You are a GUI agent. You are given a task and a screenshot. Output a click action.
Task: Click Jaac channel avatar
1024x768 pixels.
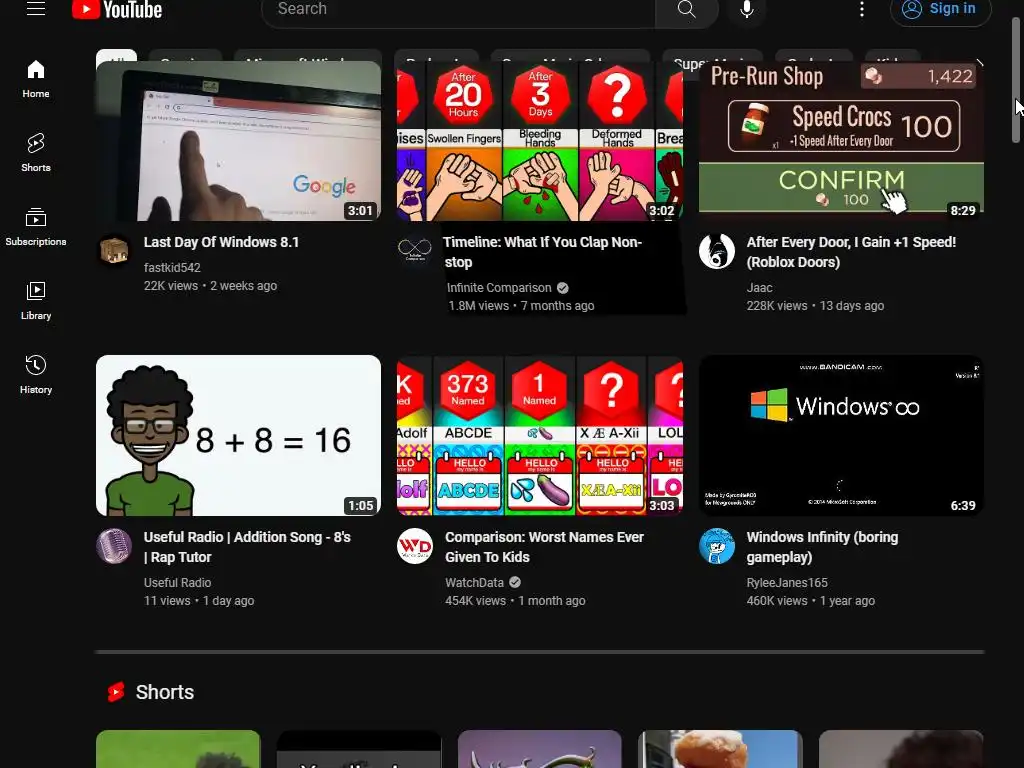coord(716,251)
